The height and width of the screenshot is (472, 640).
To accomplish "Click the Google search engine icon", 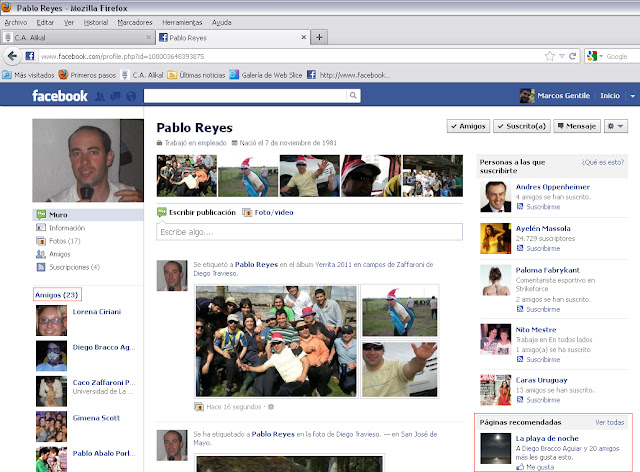I will tap(592, 56).
